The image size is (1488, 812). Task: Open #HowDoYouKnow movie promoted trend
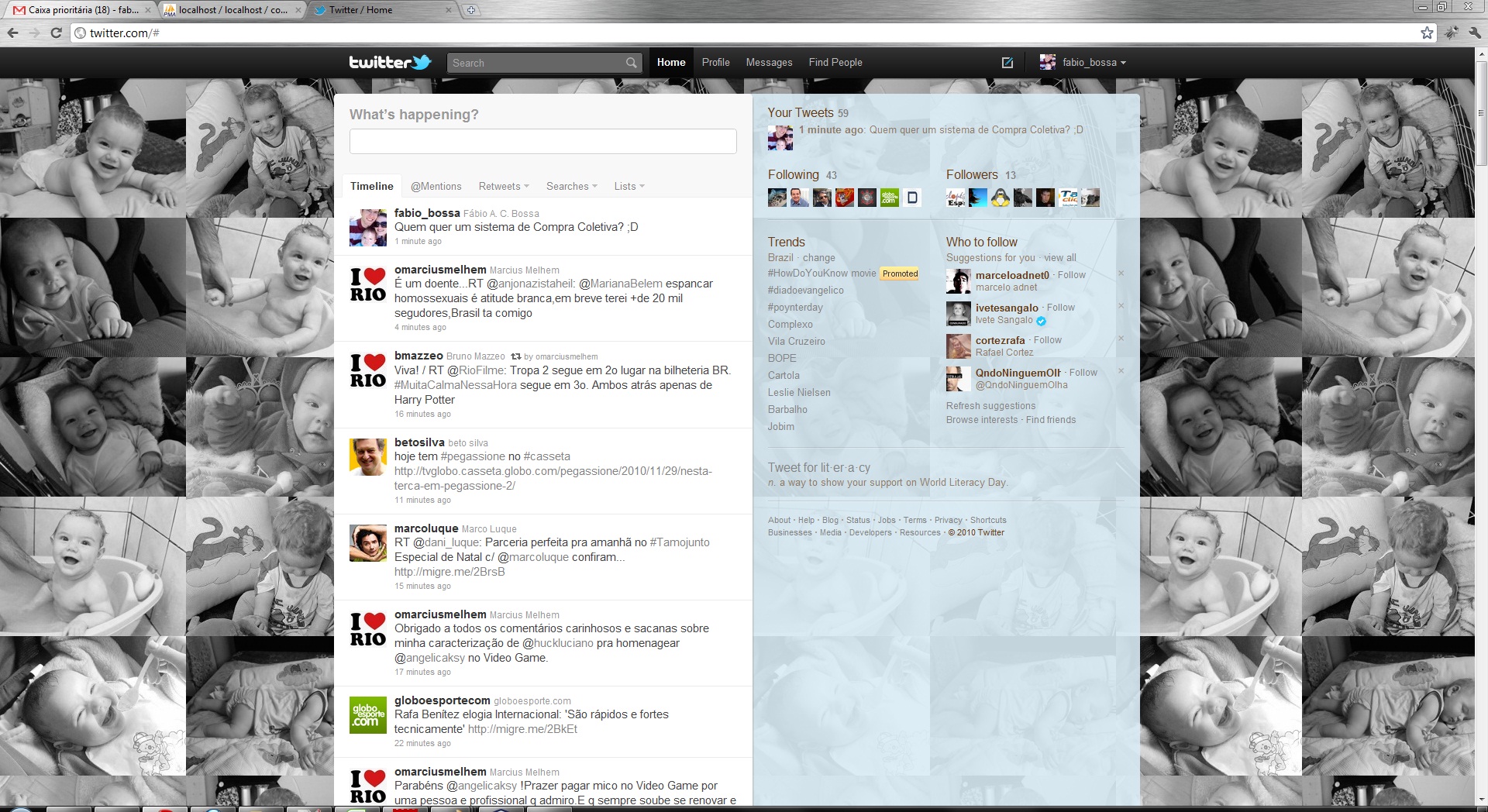821,274
